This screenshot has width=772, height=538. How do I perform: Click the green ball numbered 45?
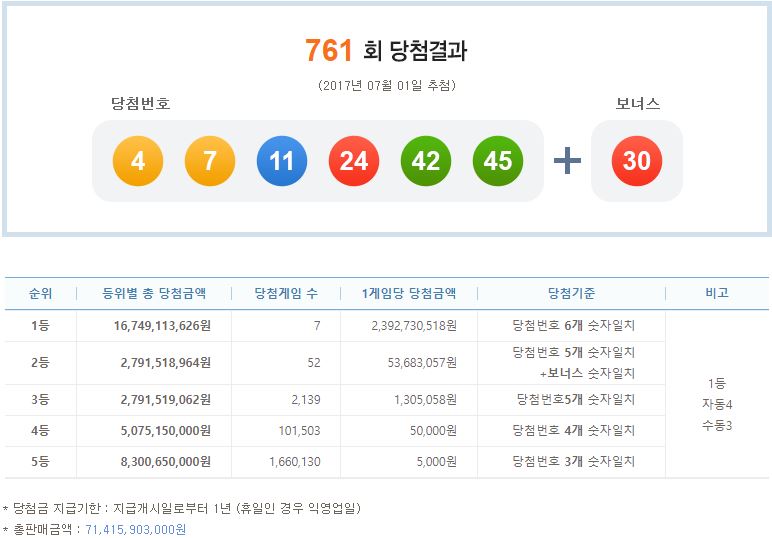click(497, 161)
